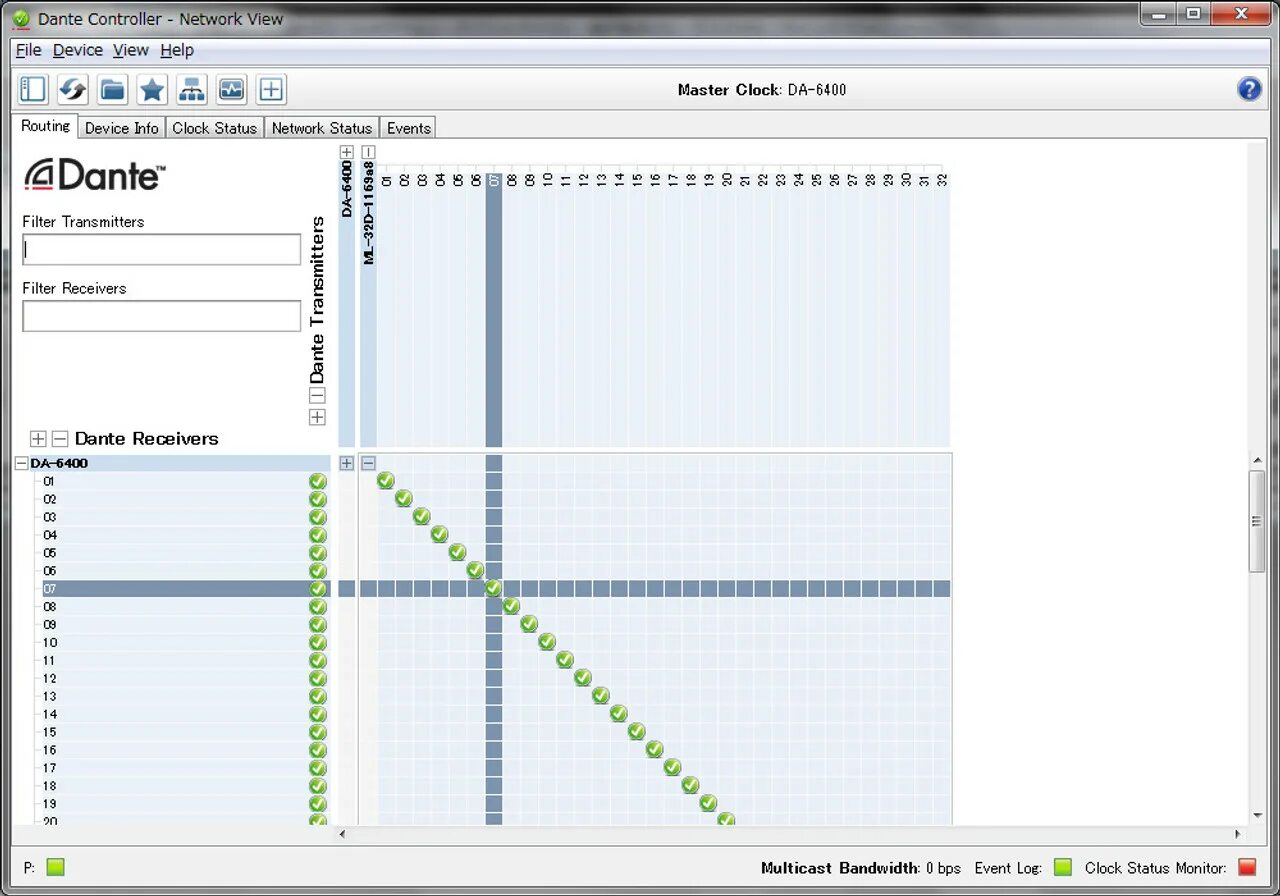
Task: Select transmitter channel 20 column header
Action: [x=727, y=180]
